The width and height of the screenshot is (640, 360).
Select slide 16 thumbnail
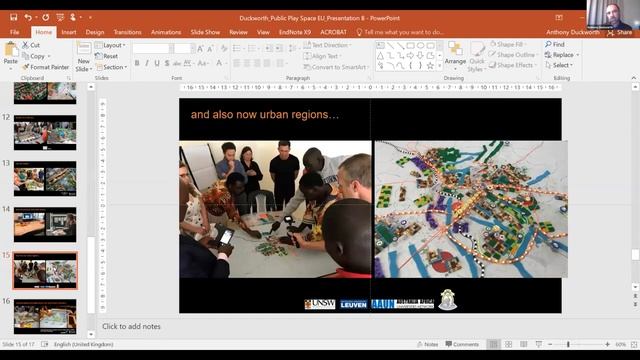pyautogui.click(x=45, y=317)
